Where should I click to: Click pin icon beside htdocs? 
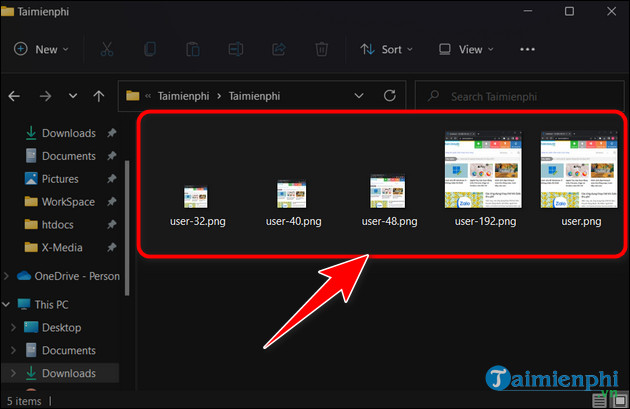click(112, 225)
